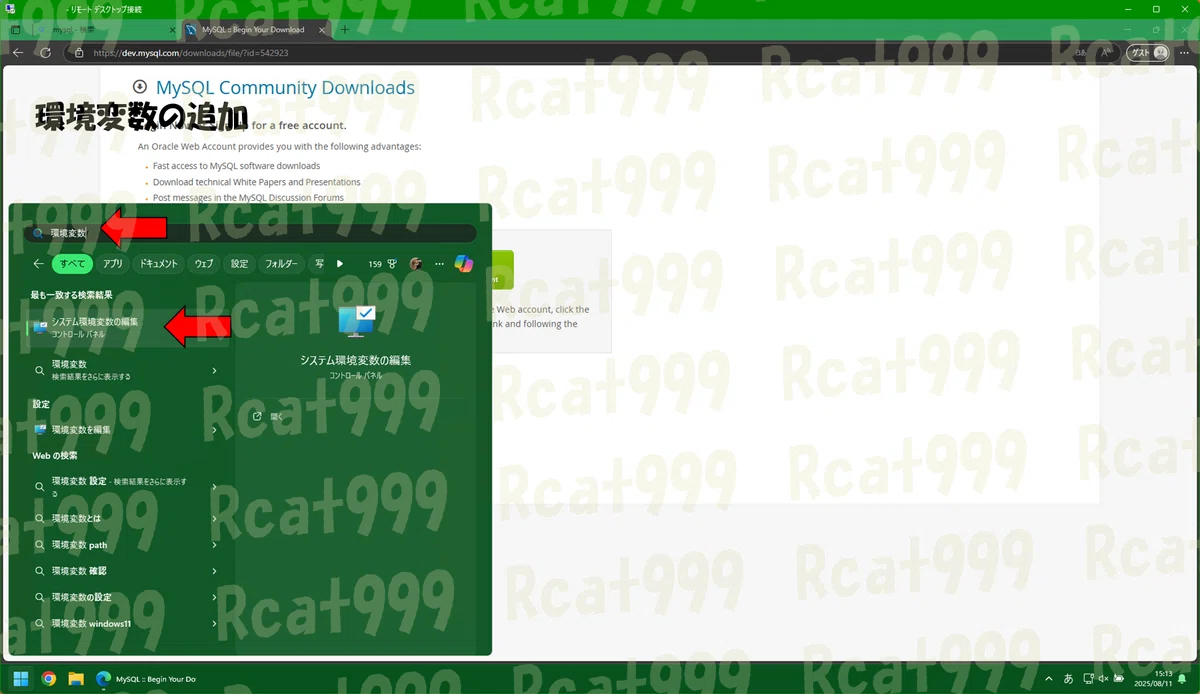
Task: Open web suggestion 環境変数 確認
Action: point(127,571)
